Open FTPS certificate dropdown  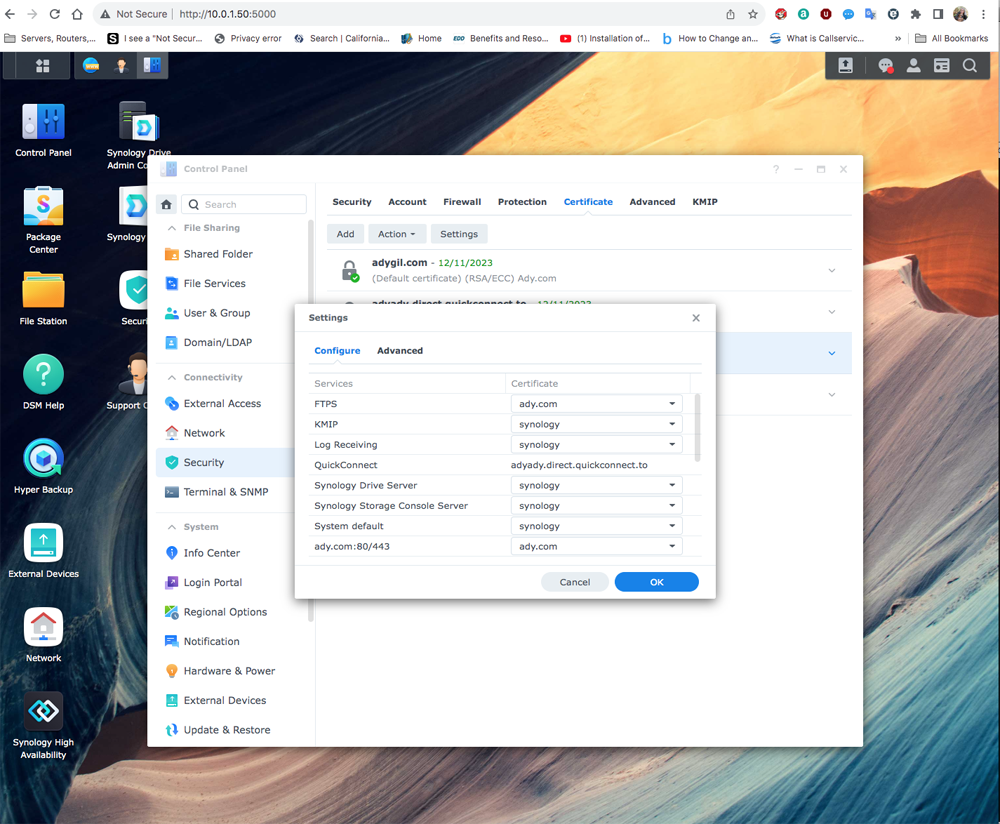pos(596,404)
